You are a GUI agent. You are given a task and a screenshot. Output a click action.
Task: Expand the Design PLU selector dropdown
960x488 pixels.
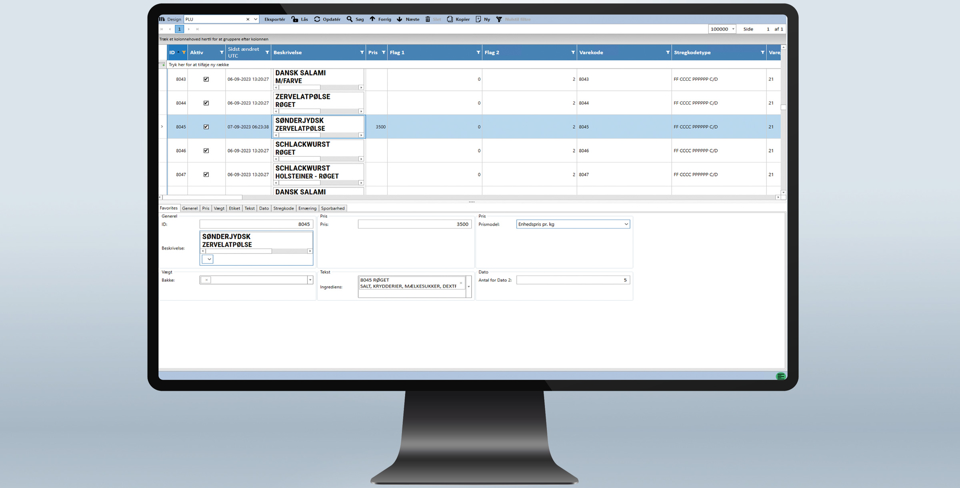pyautogui.click(x=256, y=19)
